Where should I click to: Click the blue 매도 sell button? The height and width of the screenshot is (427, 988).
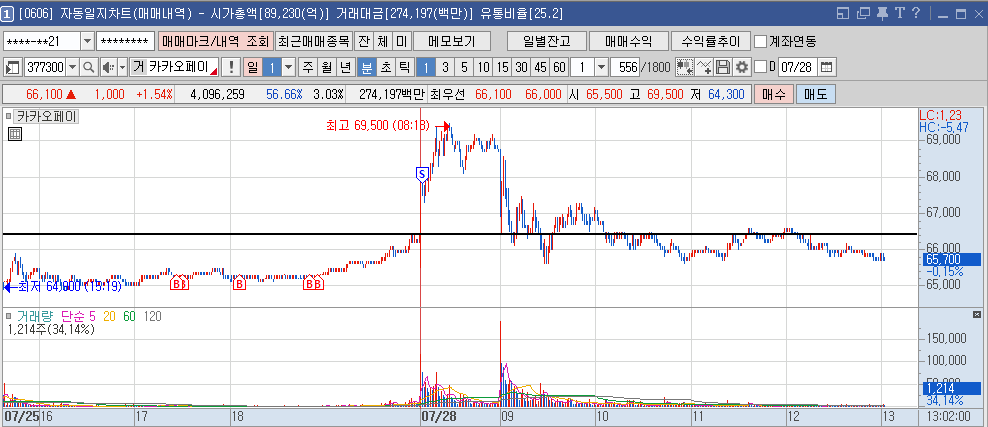pos(816,94)
